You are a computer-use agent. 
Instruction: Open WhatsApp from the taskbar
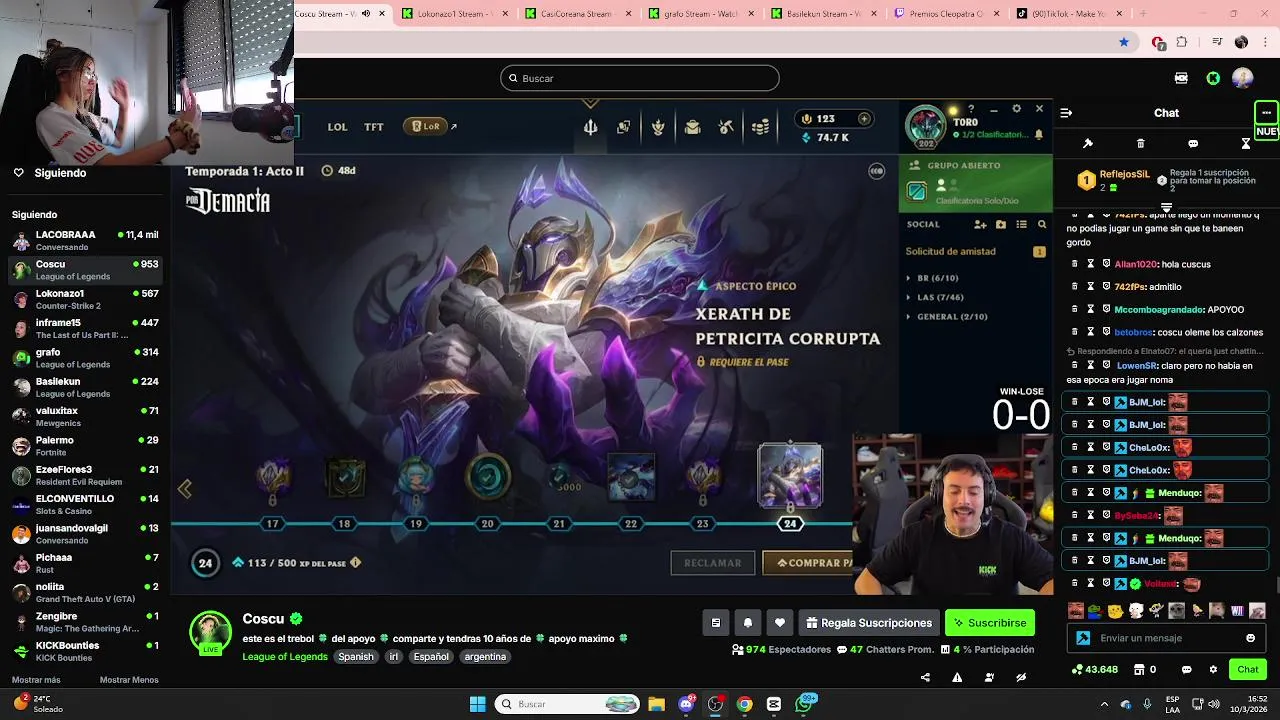click(x=805, y=704)
